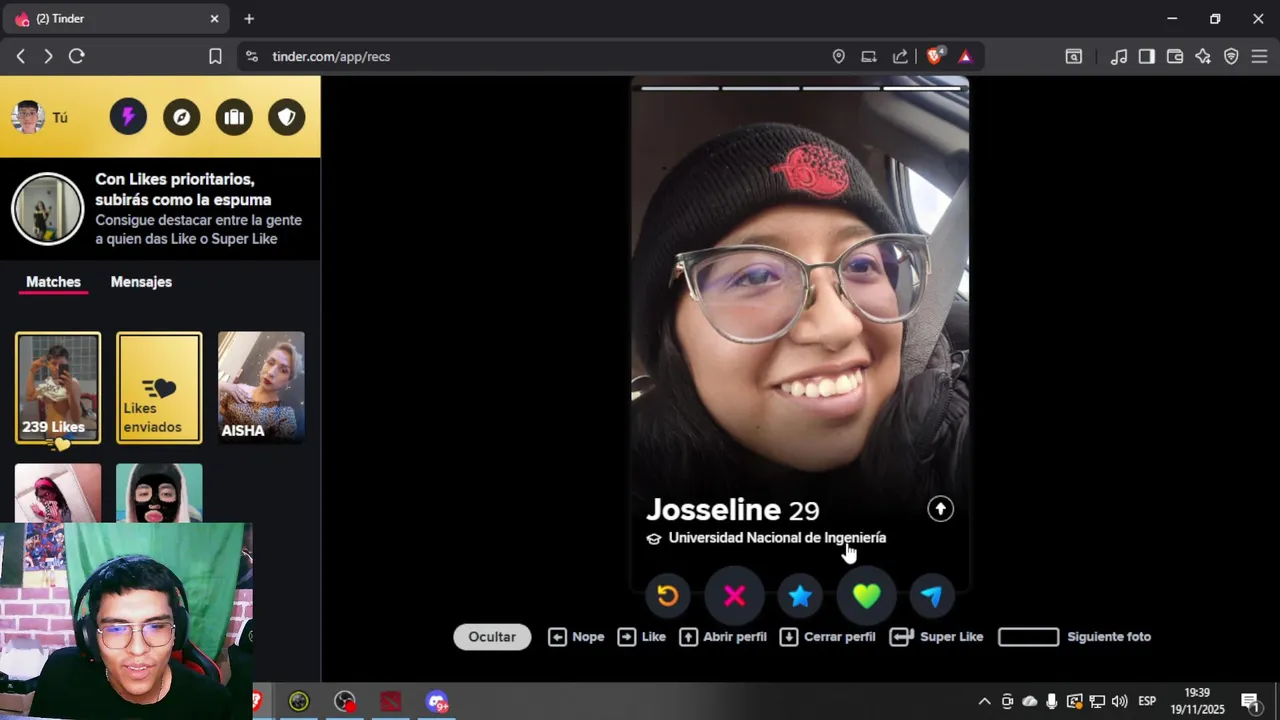
Task: Open the Explore compass icon
Action: tap(181, 117)
